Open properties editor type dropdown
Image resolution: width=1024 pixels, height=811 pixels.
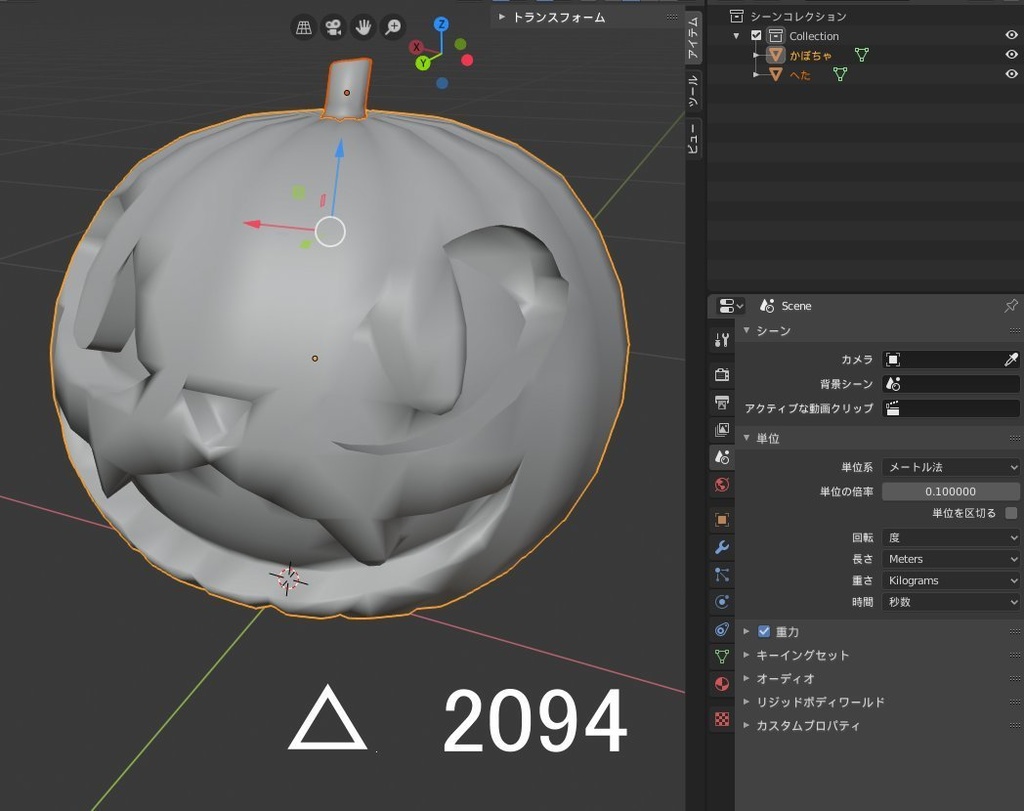click(x=730, y=306)
